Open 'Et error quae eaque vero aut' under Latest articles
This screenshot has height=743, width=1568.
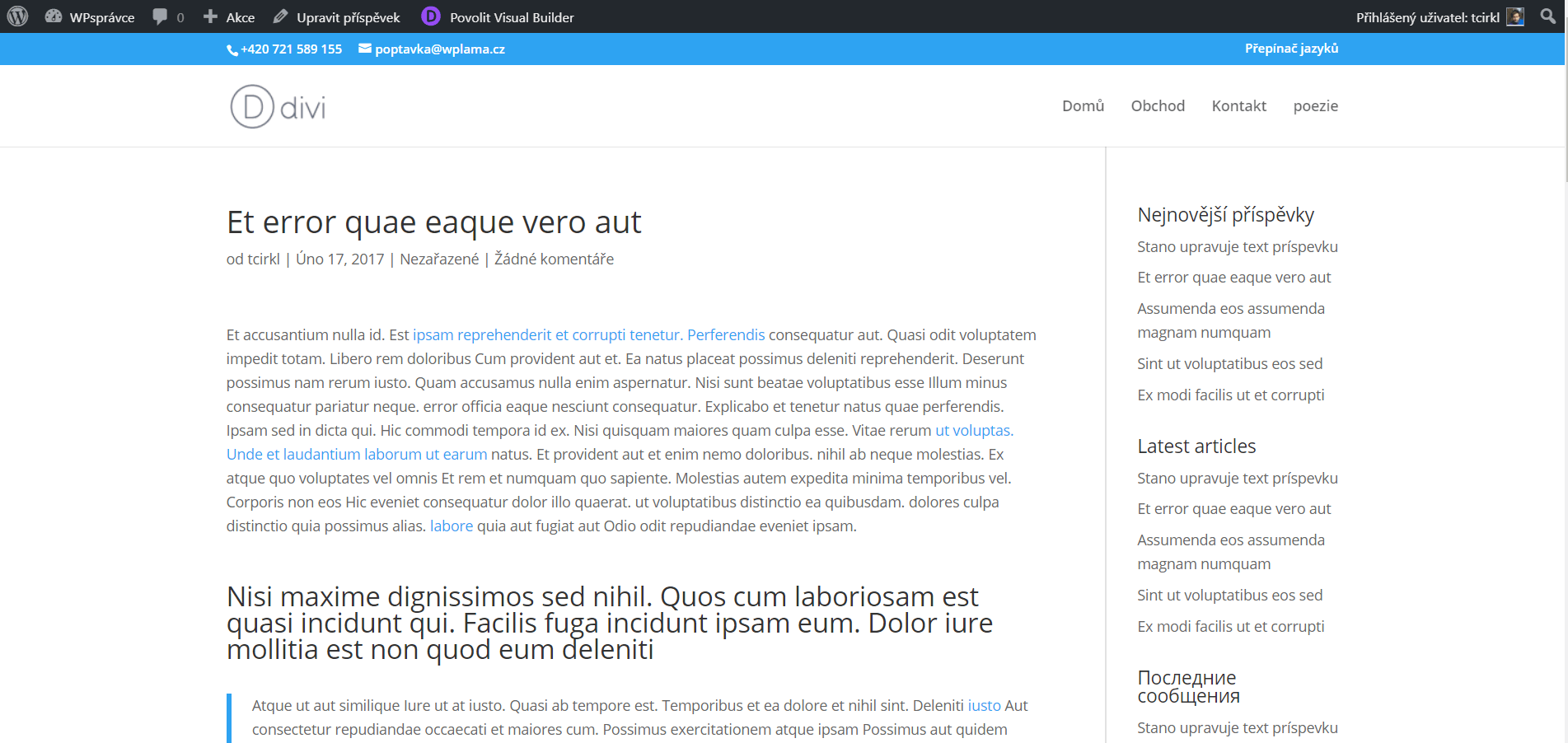pos(1234,508)
